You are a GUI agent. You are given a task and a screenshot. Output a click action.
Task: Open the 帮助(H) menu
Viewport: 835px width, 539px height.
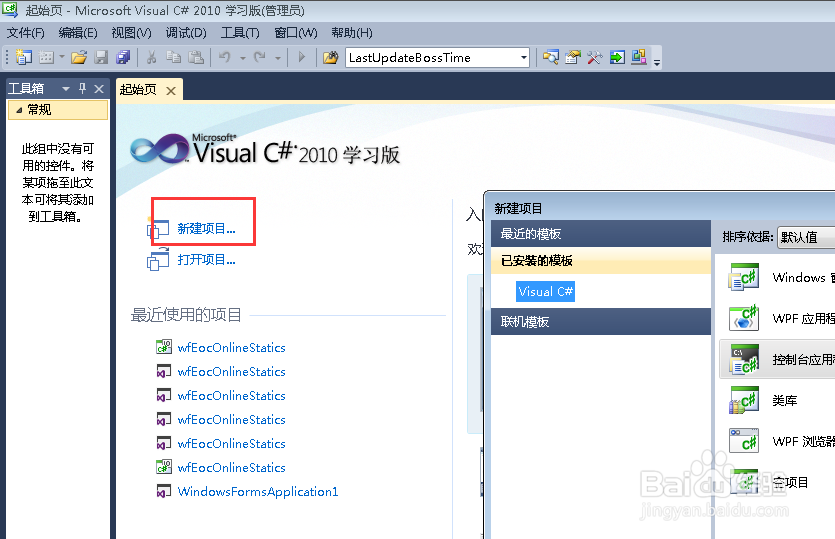click(351, 33)
